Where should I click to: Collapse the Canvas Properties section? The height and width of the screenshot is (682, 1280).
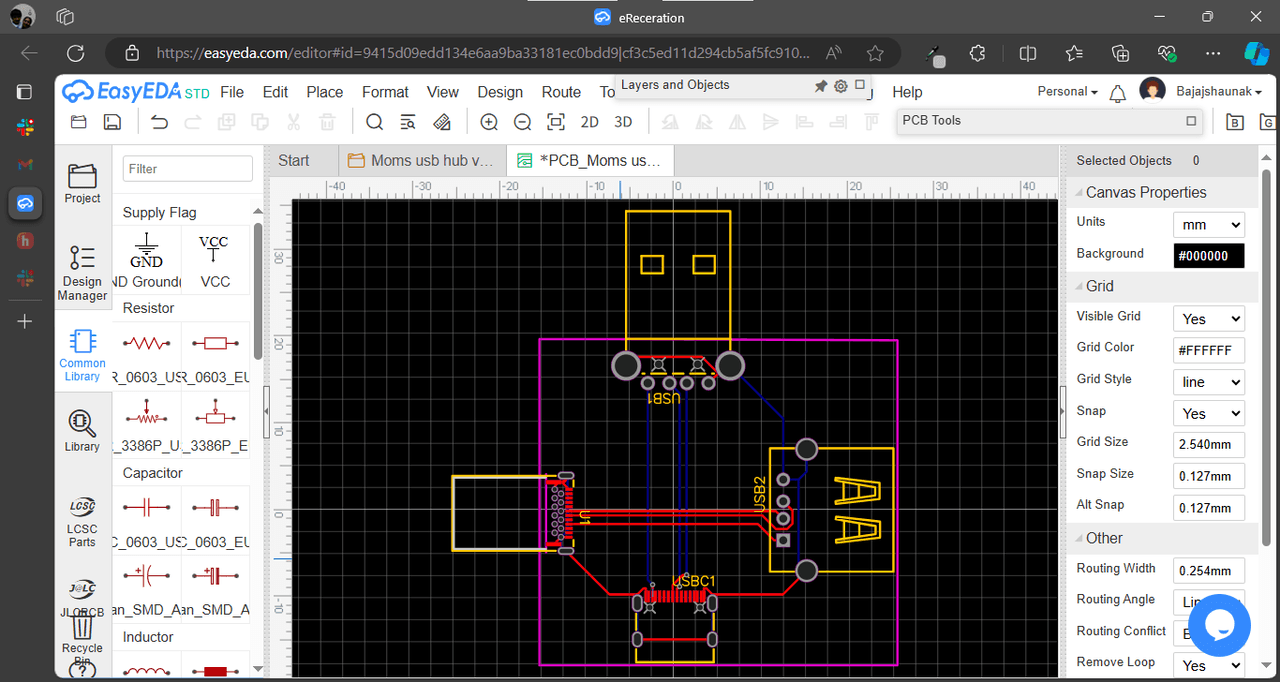(x=1078, y=193)
